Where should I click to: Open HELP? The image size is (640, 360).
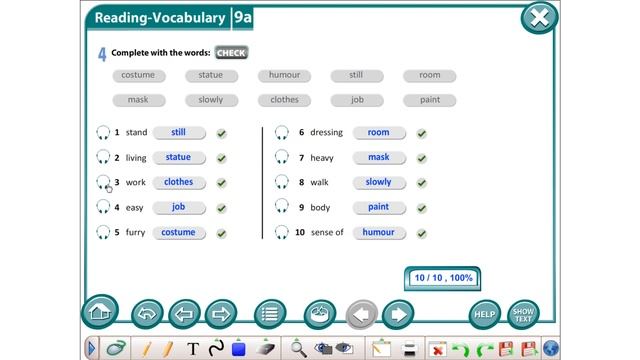pos(484,314)
